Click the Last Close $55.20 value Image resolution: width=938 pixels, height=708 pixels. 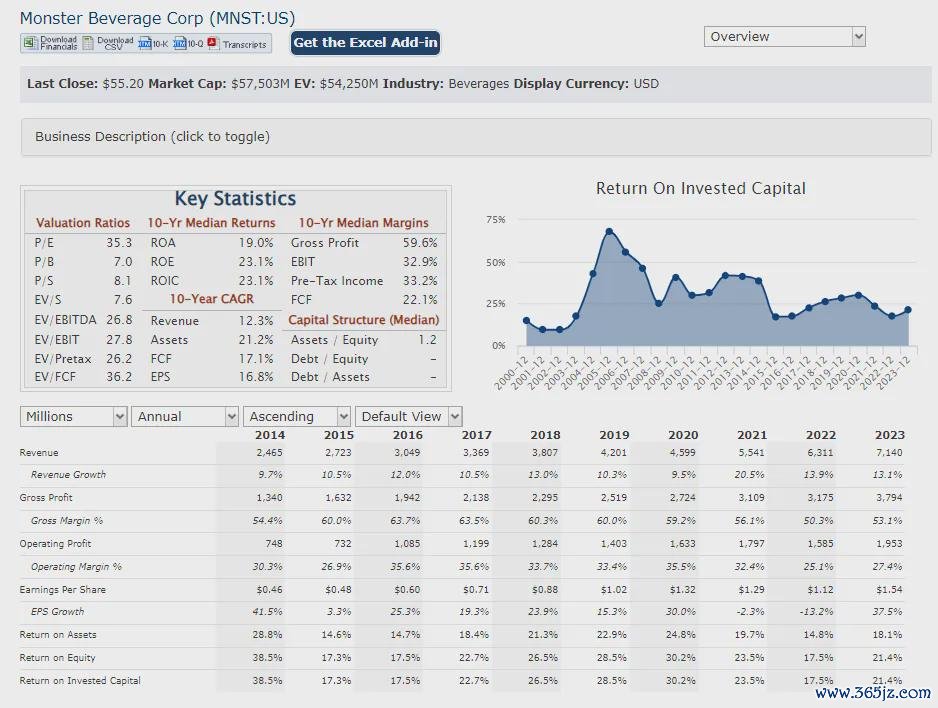pos(123,84)
